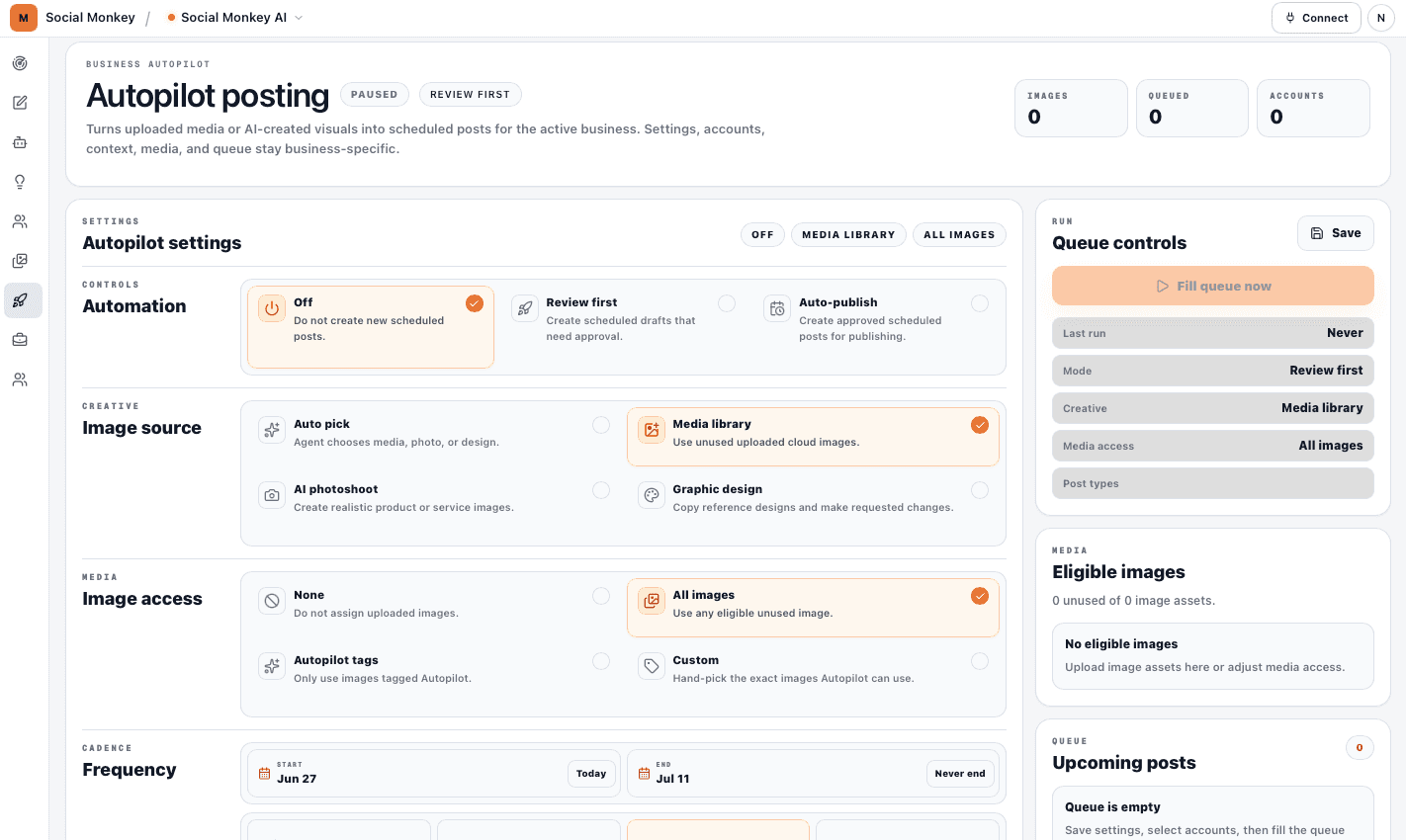
Task: Click the ALL IMAGES settings pill
Action: (x=959, y=235)
